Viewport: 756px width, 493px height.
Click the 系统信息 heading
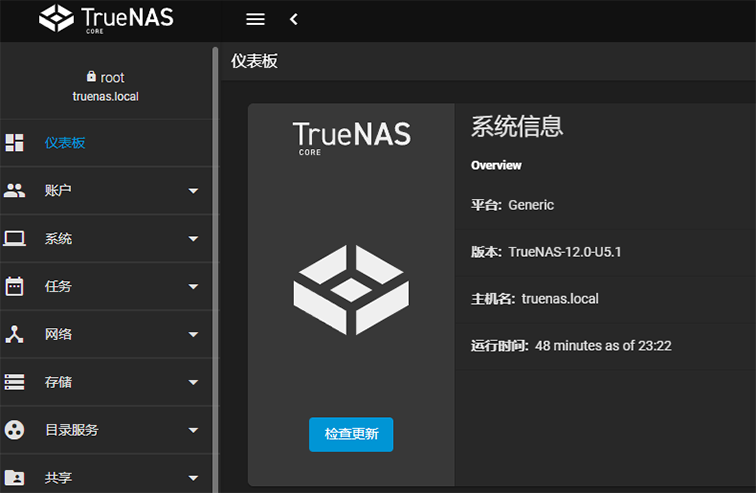517,126
